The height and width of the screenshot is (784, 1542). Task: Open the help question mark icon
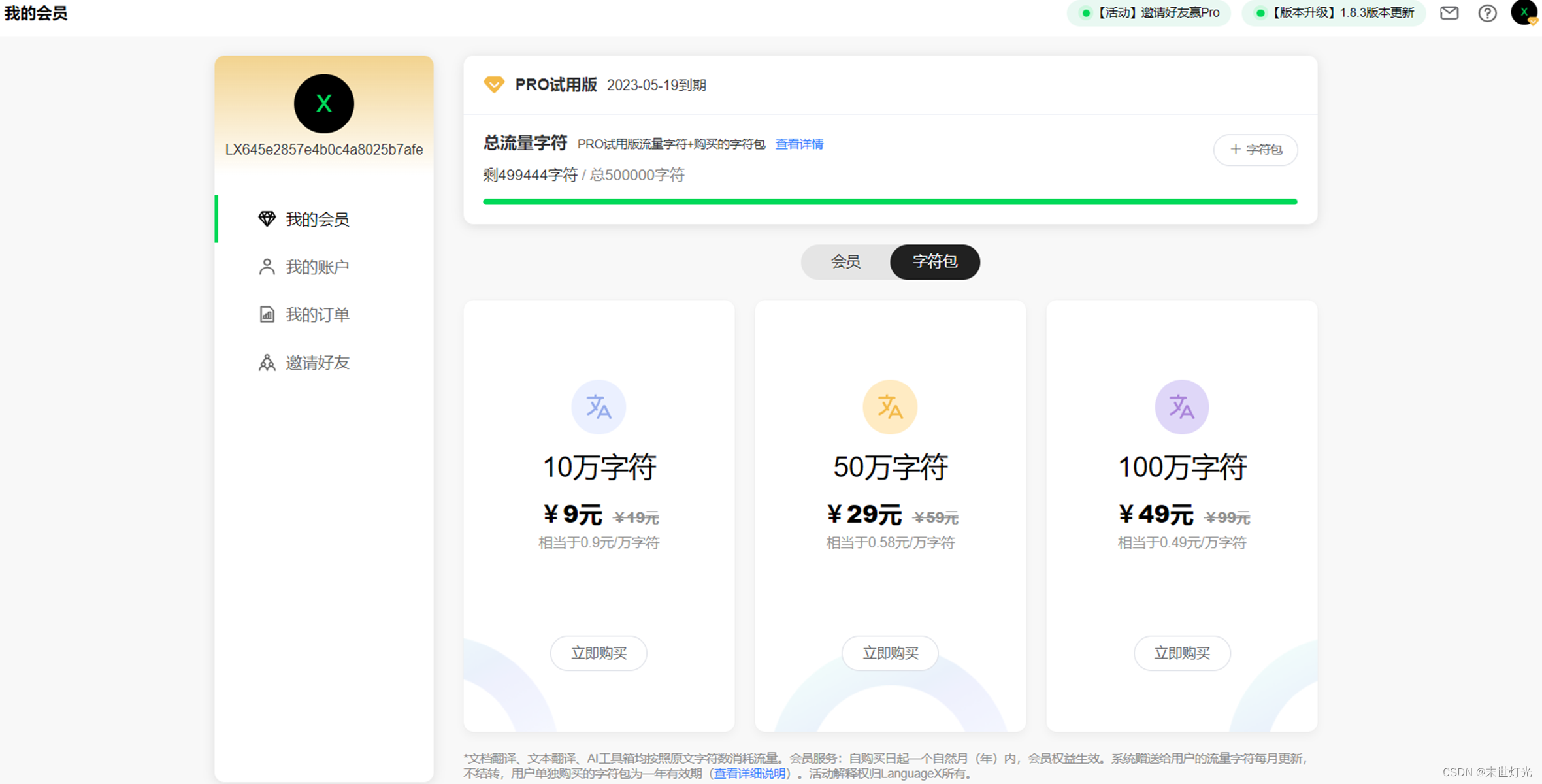tap(1487, 13)
